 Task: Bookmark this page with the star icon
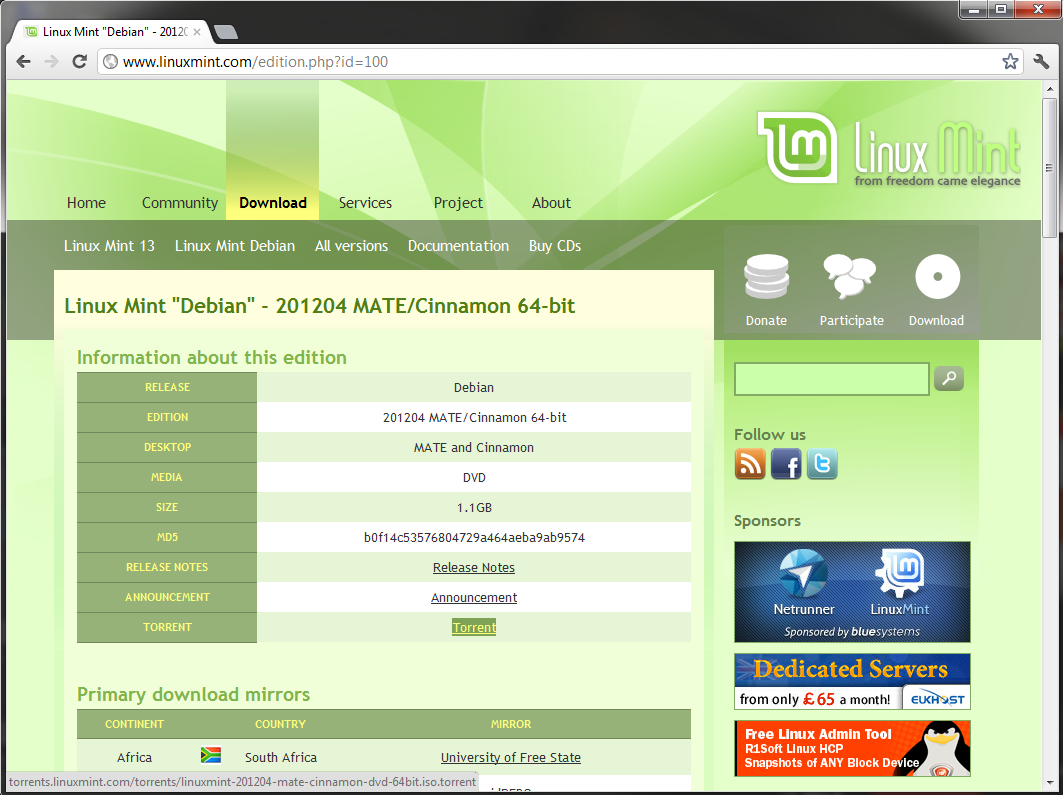pyautogui.click(x=1010, y=62)
